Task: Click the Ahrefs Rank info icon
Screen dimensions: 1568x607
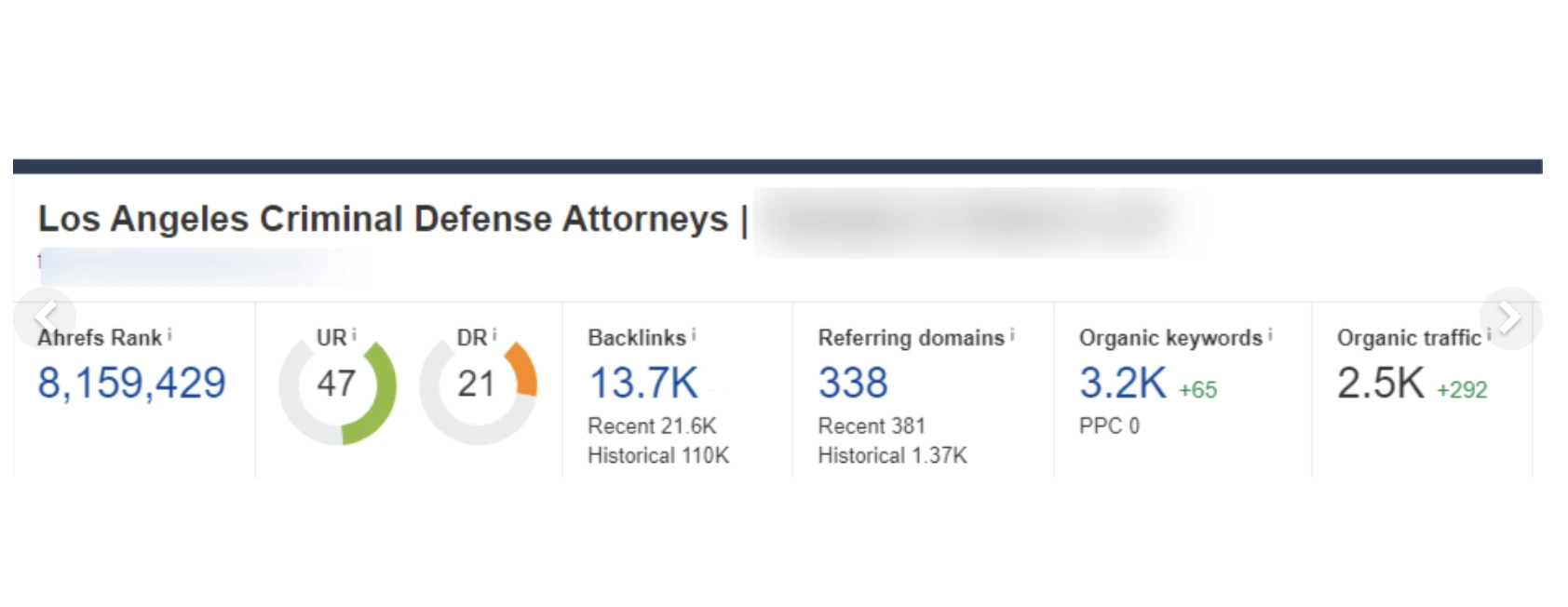Action: 169,335
